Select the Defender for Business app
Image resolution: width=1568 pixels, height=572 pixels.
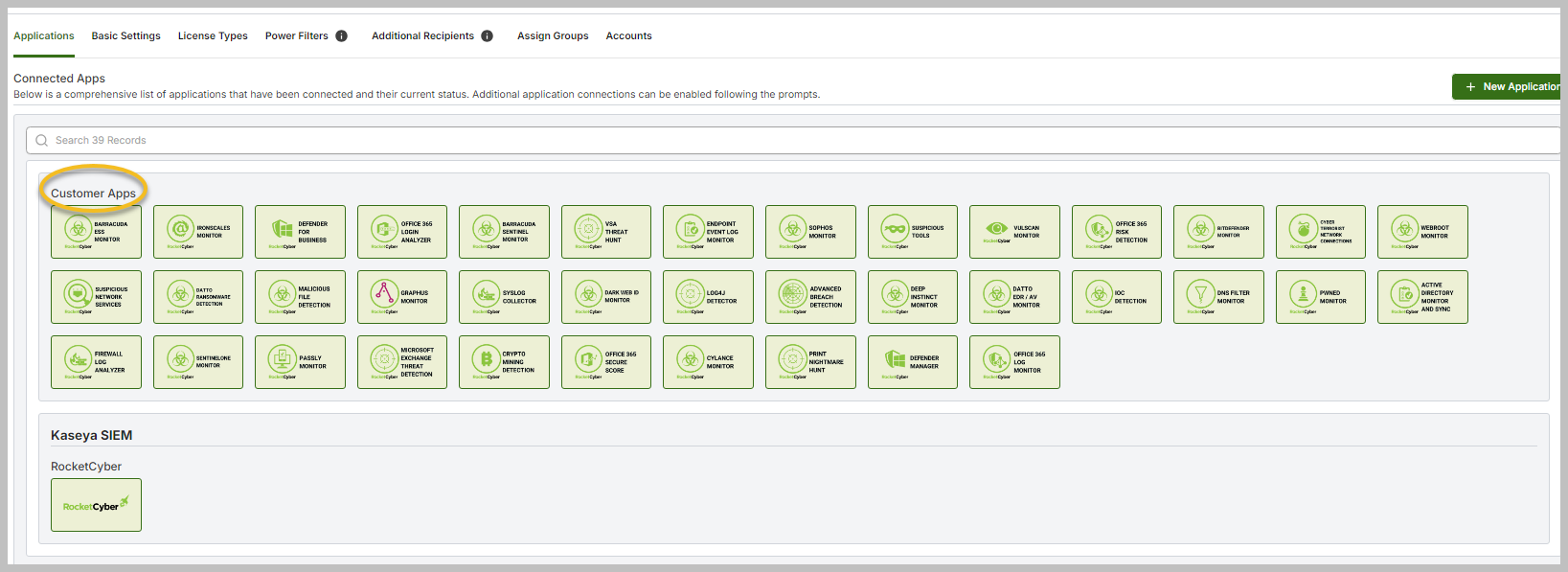coord(300,232)
